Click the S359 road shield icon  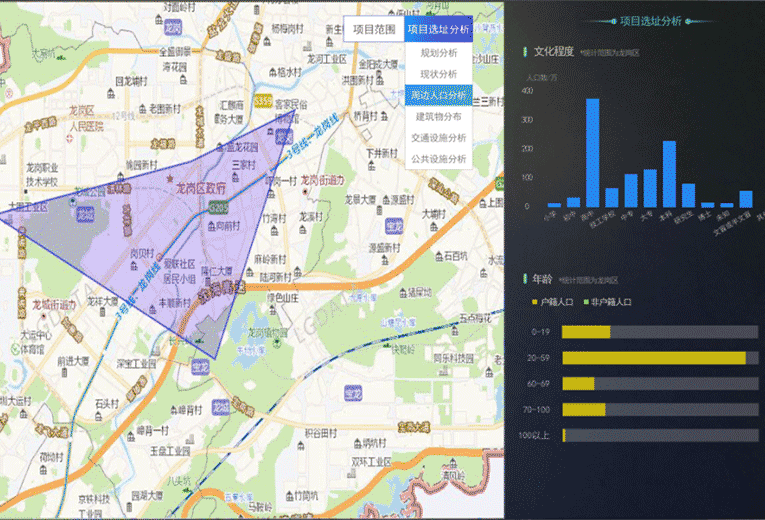(264, 100)
